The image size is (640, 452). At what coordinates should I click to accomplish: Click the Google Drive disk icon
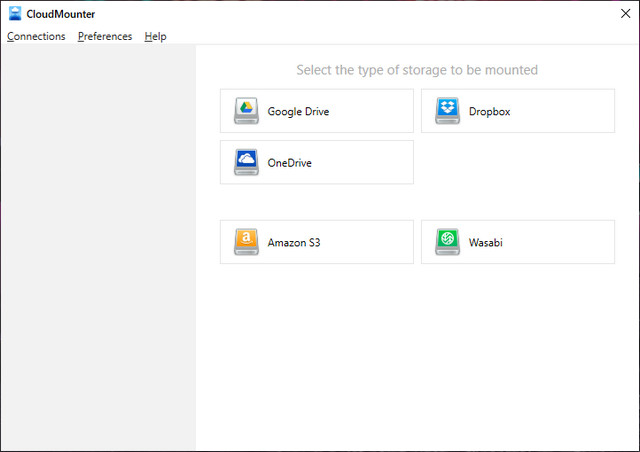246,111
